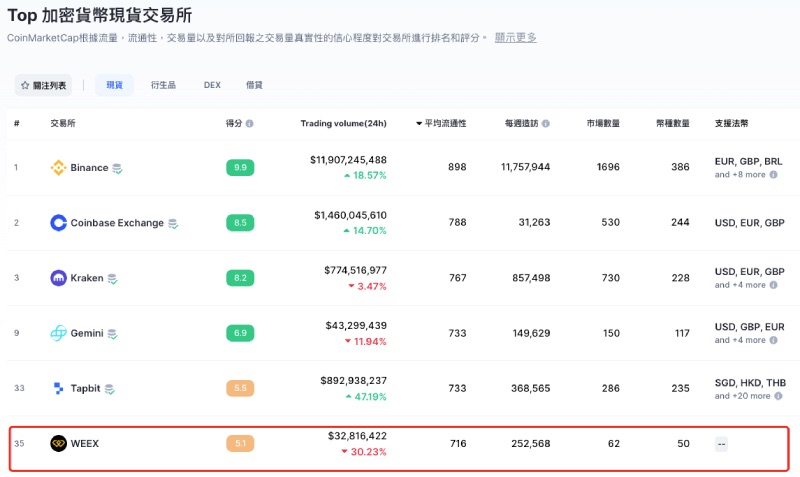Open the Coinbase Exchange name link

(x=117, y=223)
